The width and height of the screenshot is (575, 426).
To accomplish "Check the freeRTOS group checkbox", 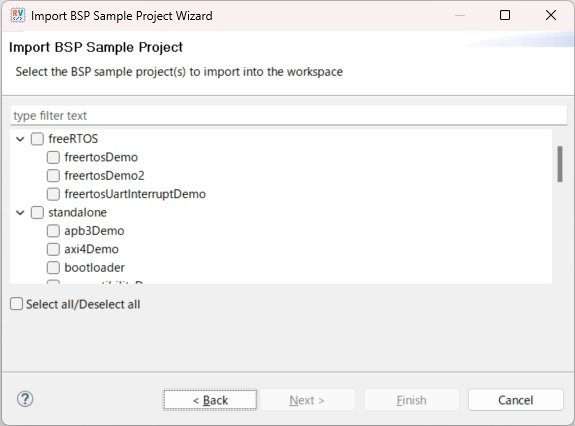I will [x=37, y=139].
